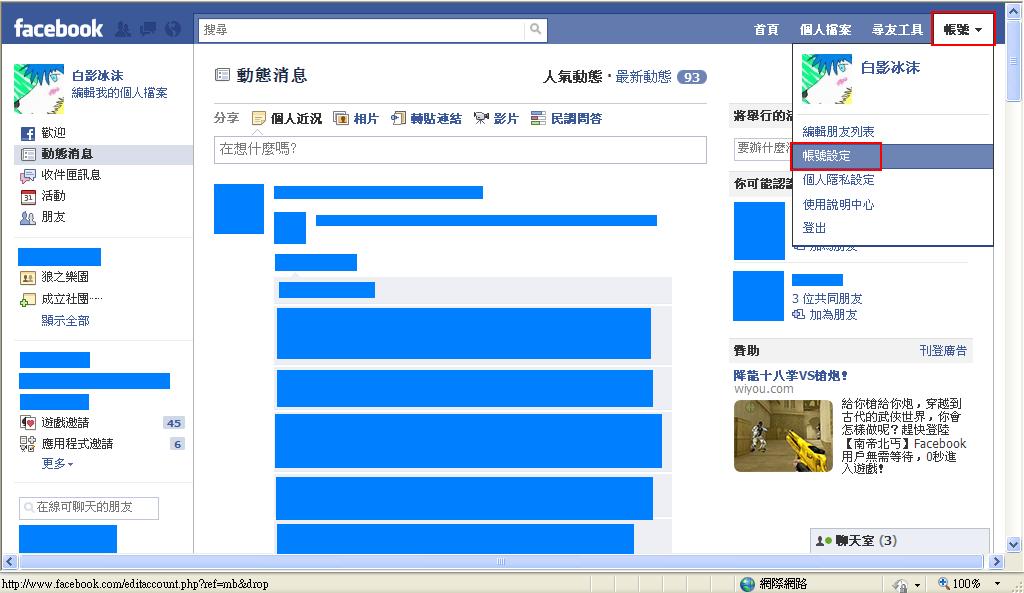The width and height of the screenshot is (1024, 593).
Task: Click the 動態消息 heading icon
Action: tap(222, 75)
